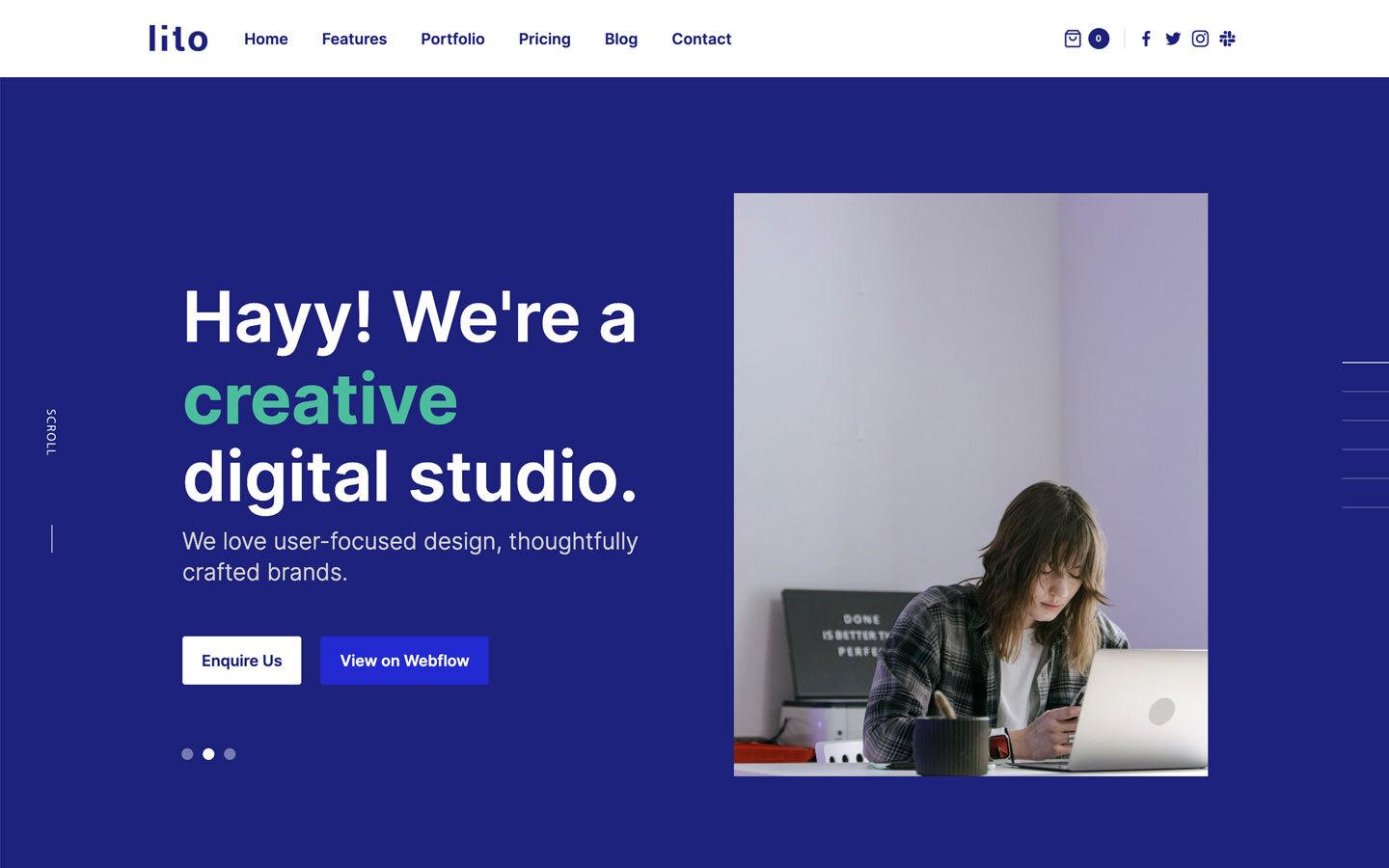Select the active second slider dot
Image resolution: width=1389 pixels, height=868 pixels.
pos(208,754)
